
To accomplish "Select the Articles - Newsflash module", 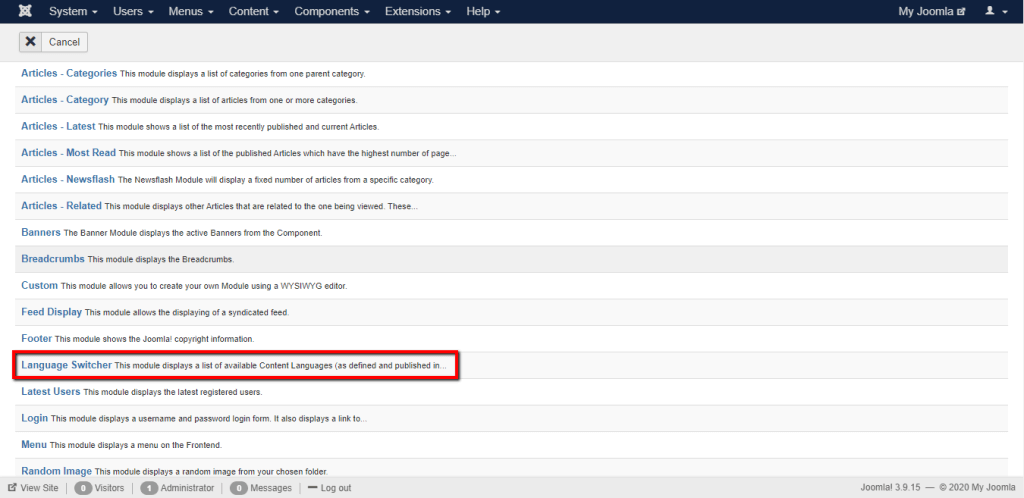I will [x=68, y=179].
